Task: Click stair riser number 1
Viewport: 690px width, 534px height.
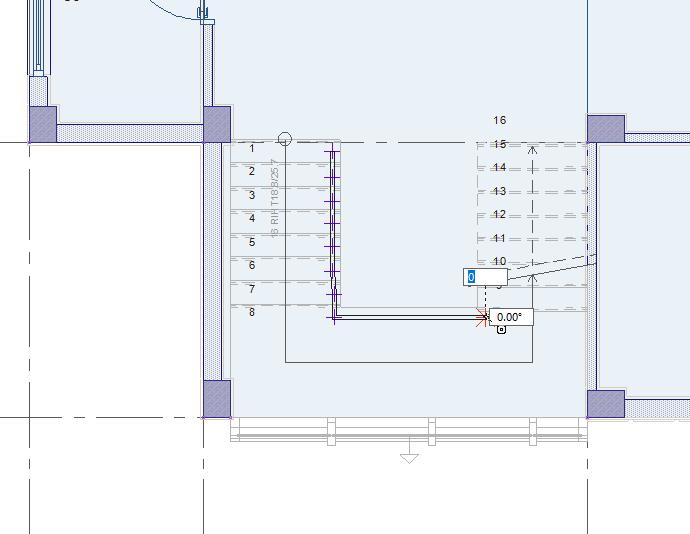Action: click(252, 148)
